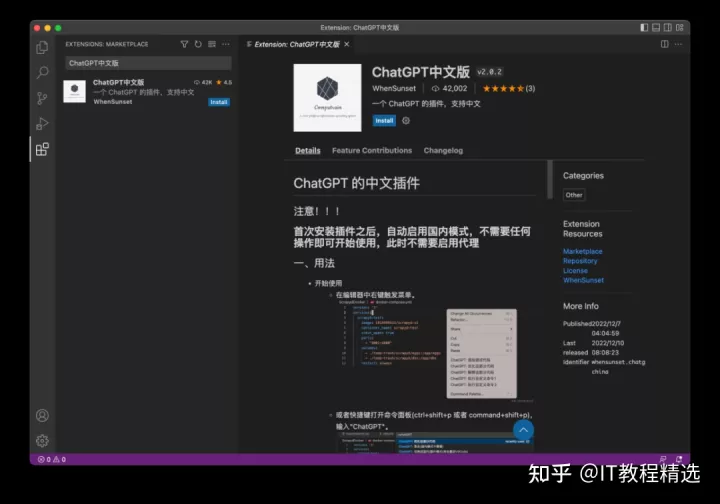Open notifications bell in status bar

(679, 459)
